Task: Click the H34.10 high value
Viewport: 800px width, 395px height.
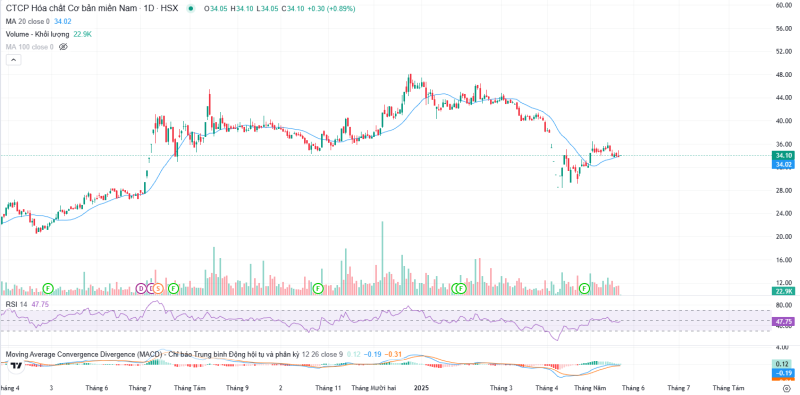Action: click(x=243, y=9)
